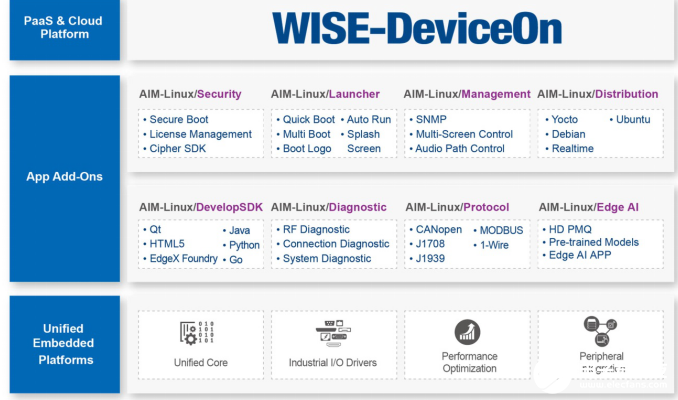Choose the Realtime distribution
The image size is (678, 400).
tap(572, 148)
